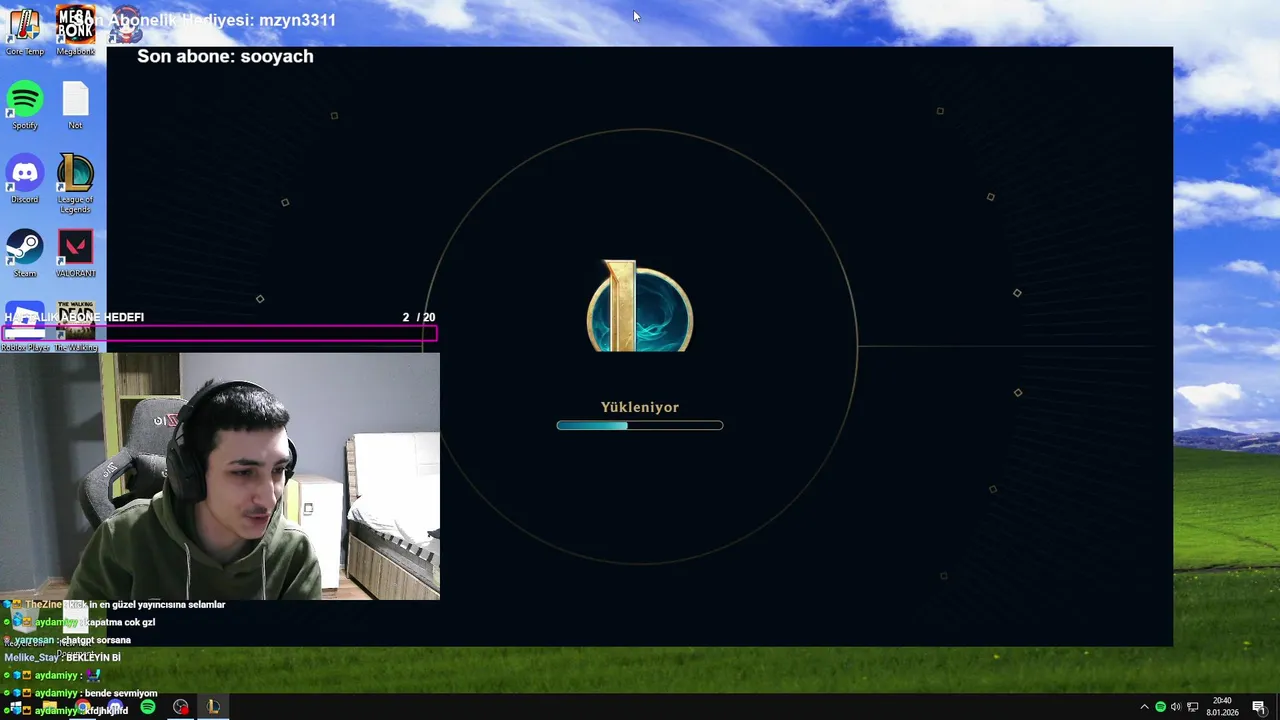Viewport: 1280px width, 720px height.
Task: Select the League of Legends desktop shortcut
Action: pos(75,183)
